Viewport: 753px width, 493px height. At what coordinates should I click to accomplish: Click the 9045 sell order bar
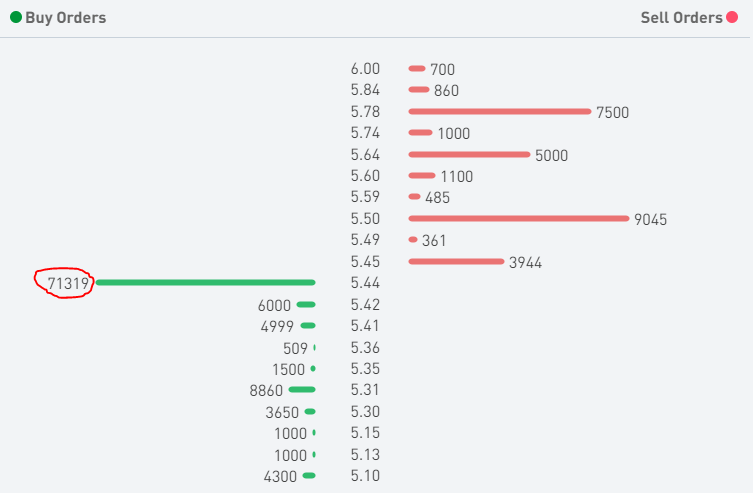click(518, 218)
